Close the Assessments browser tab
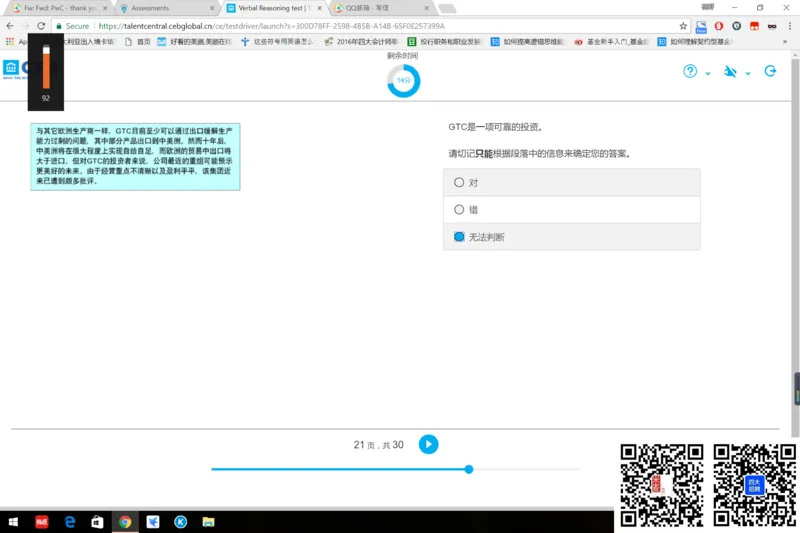The width and height of the screenshot is (800, 533). 212,8
